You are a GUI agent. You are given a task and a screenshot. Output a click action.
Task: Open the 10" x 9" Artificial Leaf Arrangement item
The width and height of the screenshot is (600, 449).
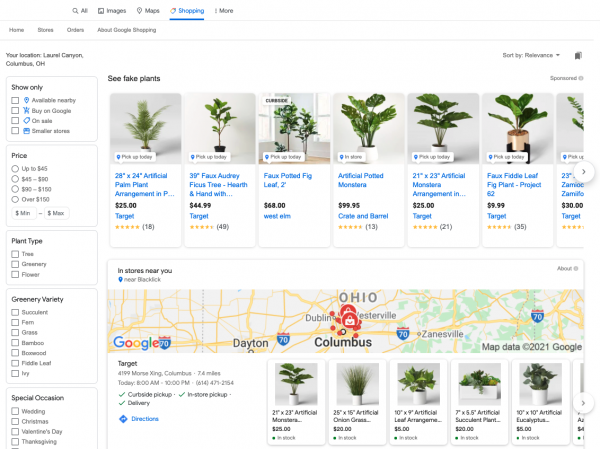(418, 402)
